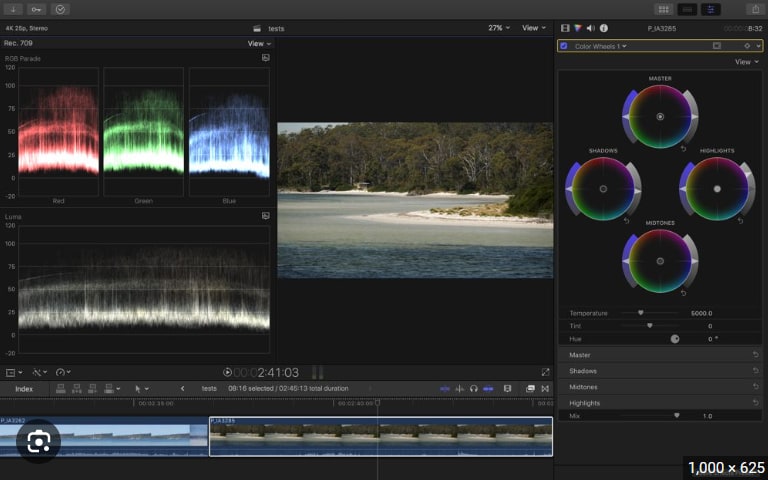Click the background tasks checkmark icon
Screen dimensions: 768x480
coord(60,9)
